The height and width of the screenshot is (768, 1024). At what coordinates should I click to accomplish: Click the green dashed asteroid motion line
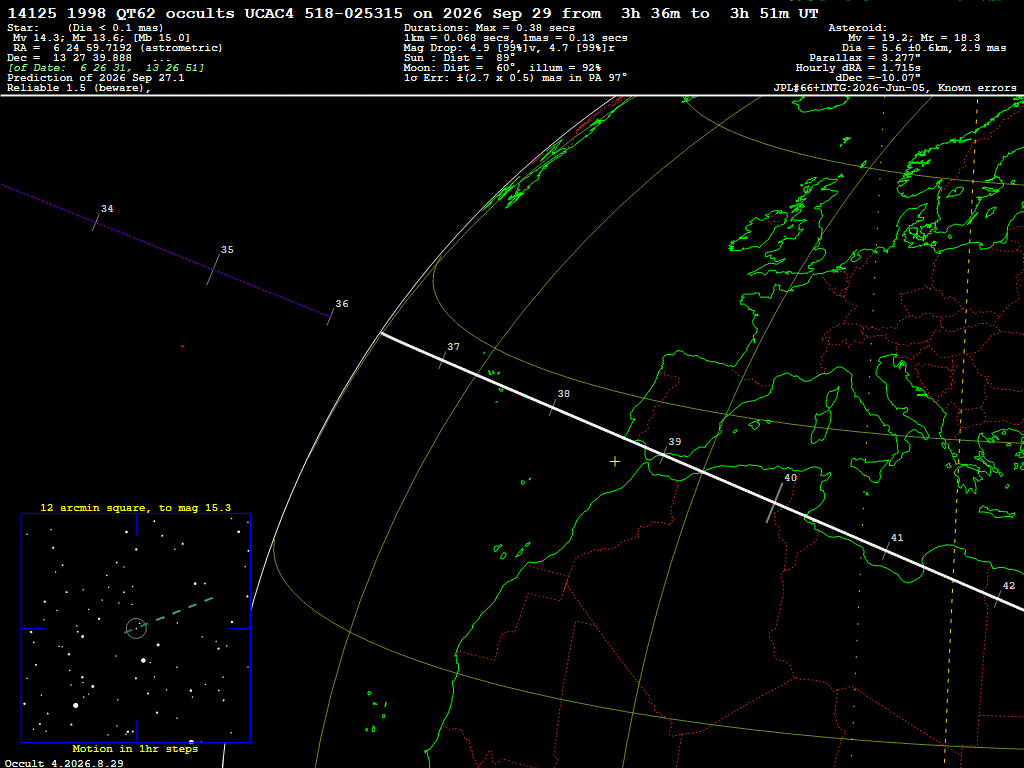coord(176,610)
